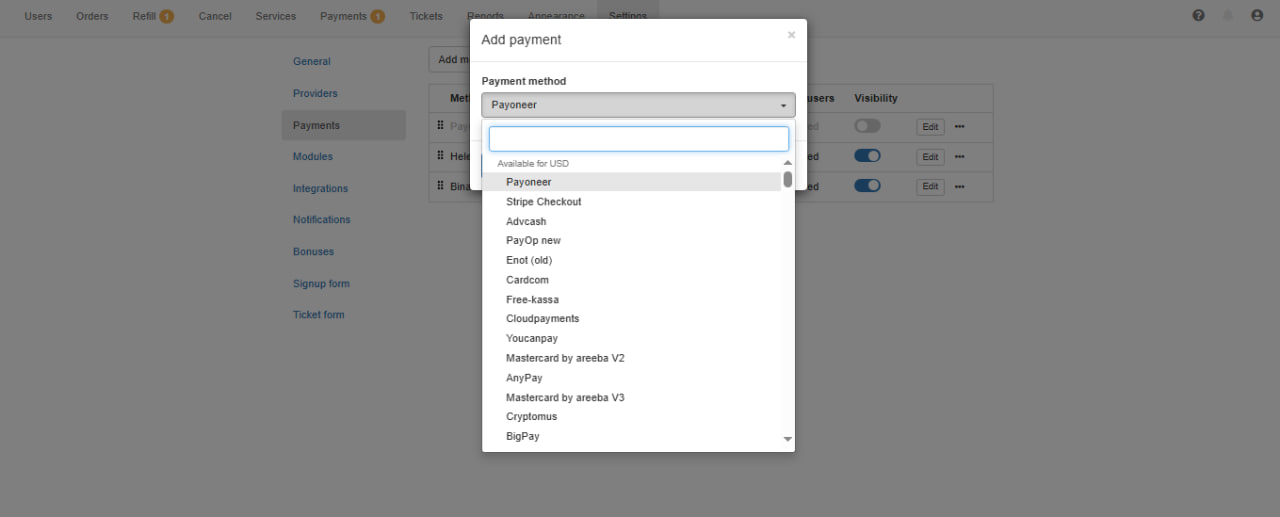The image size is (1280, 517).
Task: Choose Cryptomus in the payment list
Action: [x=531, y=417]
